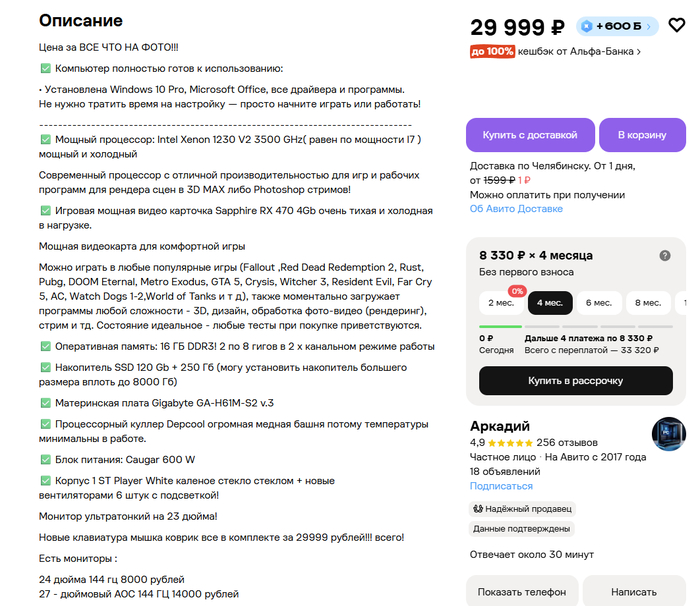Click the до 100% cashback red badge
Viewport: 700px width, 606px height.
[x=492, y=51]
